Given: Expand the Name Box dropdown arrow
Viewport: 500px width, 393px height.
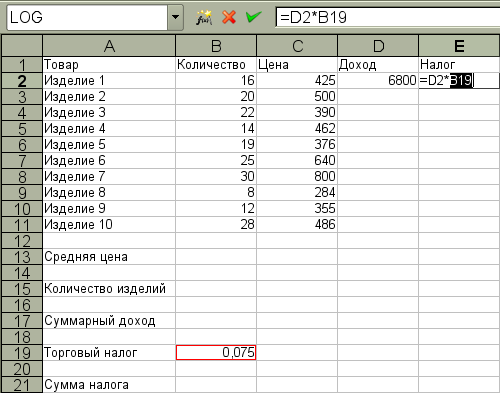Looking at the screenshot, I should 175,17.
